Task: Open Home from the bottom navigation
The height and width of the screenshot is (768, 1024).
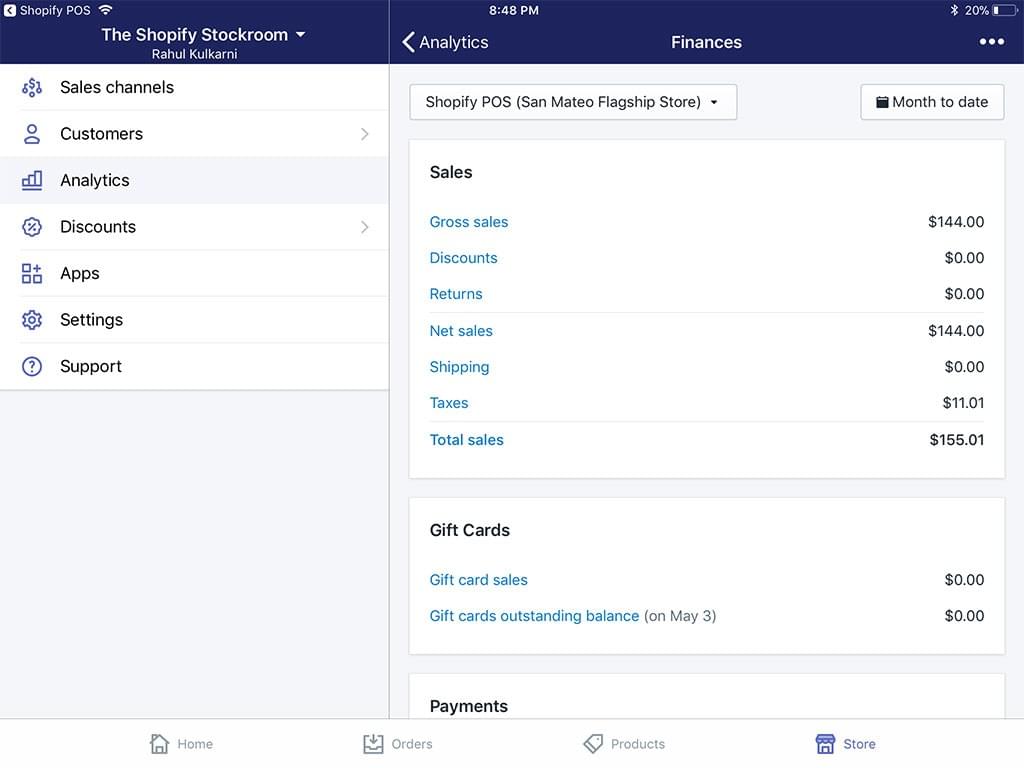Action: pos(181,744)
